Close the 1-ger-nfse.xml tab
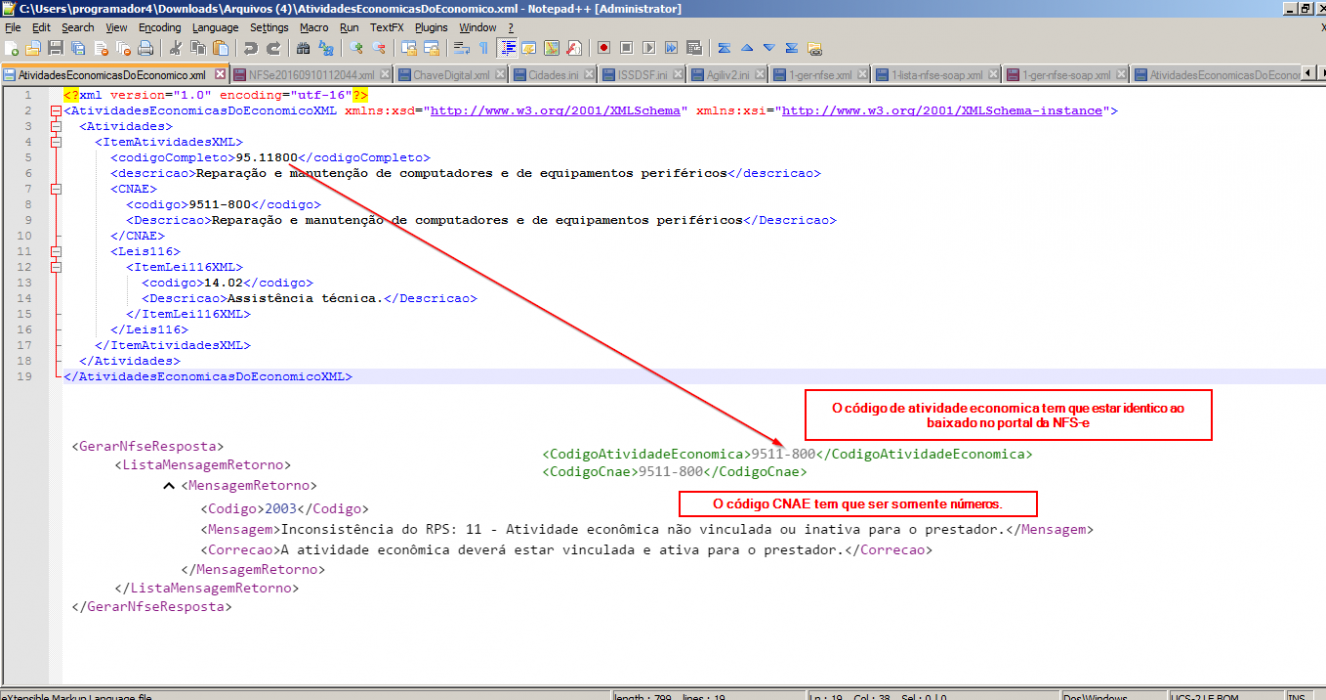This screenshot has width=1326, height=700. point(863,75)
